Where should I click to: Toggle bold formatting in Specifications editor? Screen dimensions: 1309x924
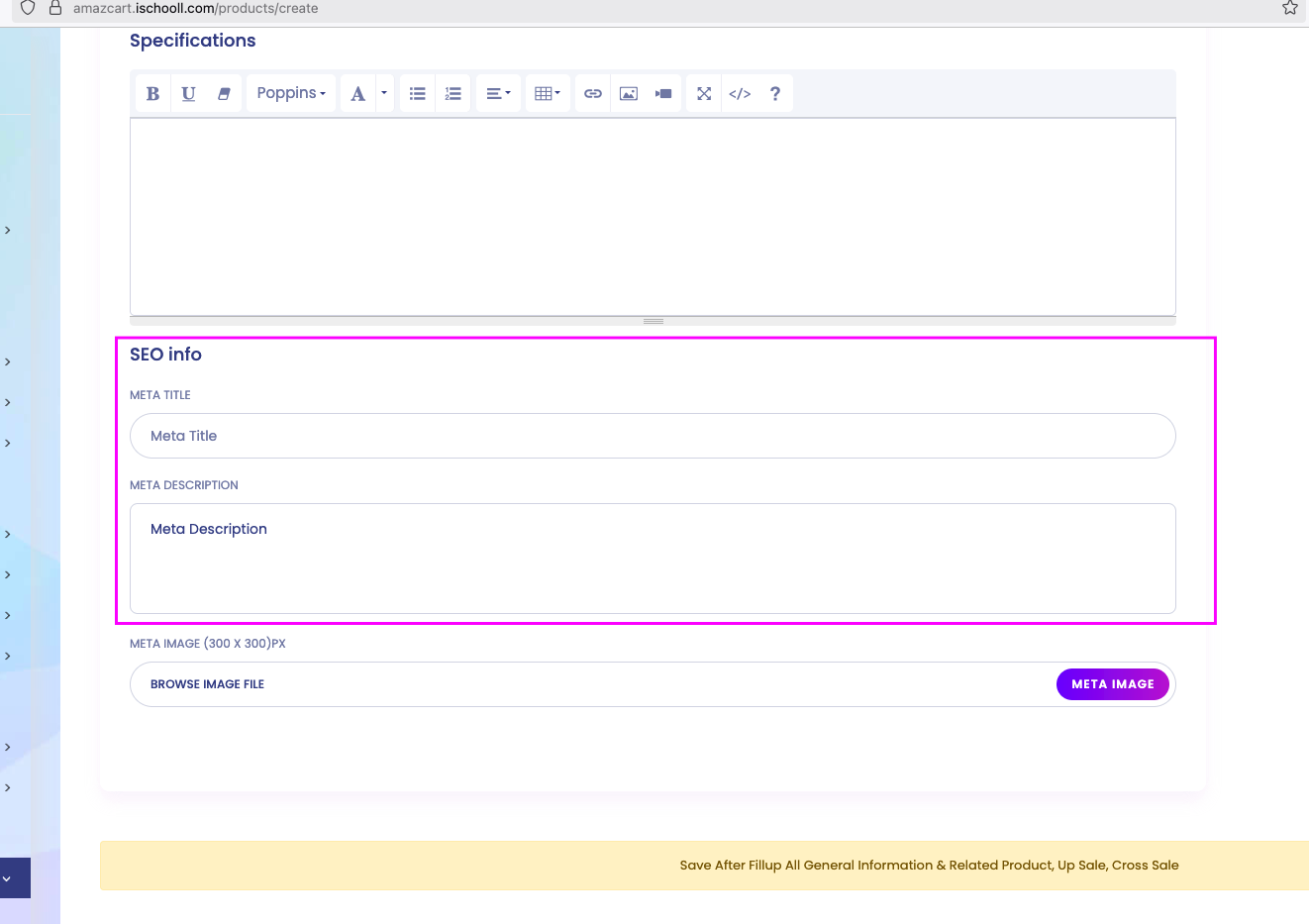tap(152, 93)
